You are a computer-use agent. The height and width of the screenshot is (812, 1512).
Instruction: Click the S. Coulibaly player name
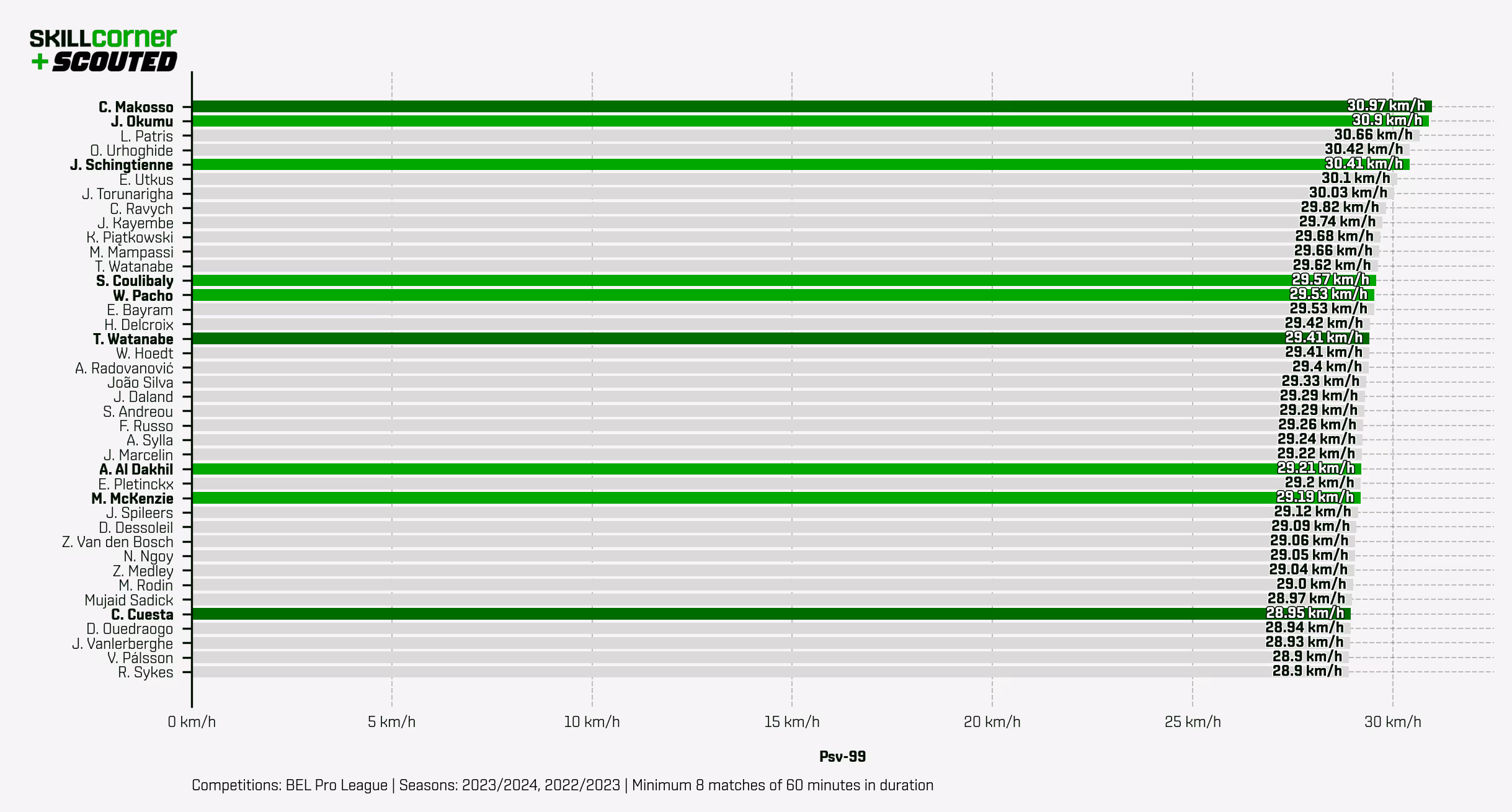pyautogui.click(x=135, y=281)
